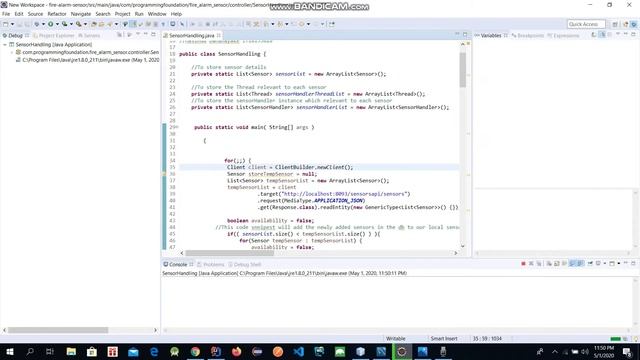Screen dimensions: 640x360
Task: Open the Variables view menu dropdown
Action: 618,34
